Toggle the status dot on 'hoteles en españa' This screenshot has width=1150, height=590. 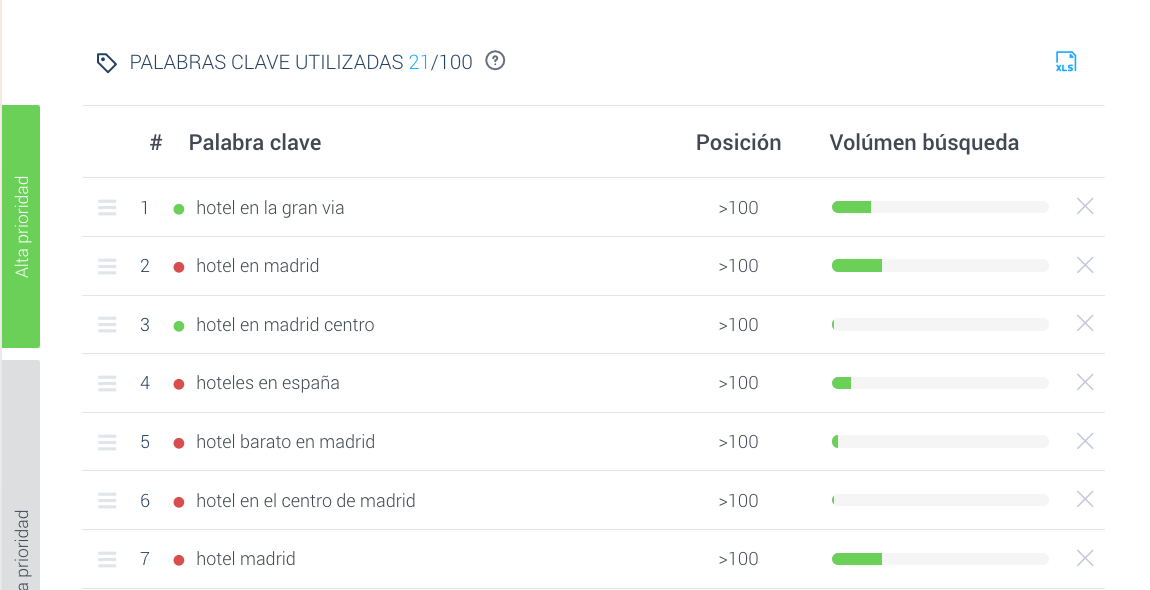coord(179,383)
